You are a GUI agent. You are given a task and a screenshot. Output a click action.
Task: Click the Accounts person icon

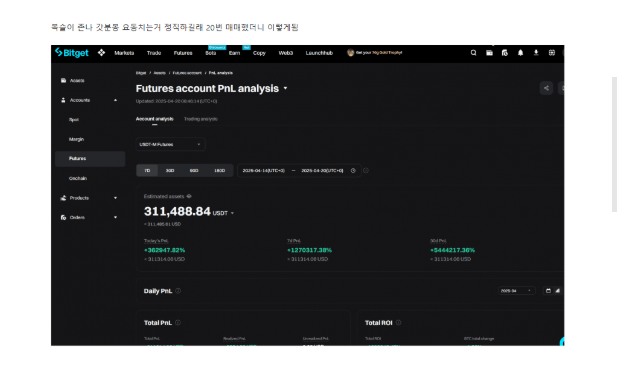(63, 100)
